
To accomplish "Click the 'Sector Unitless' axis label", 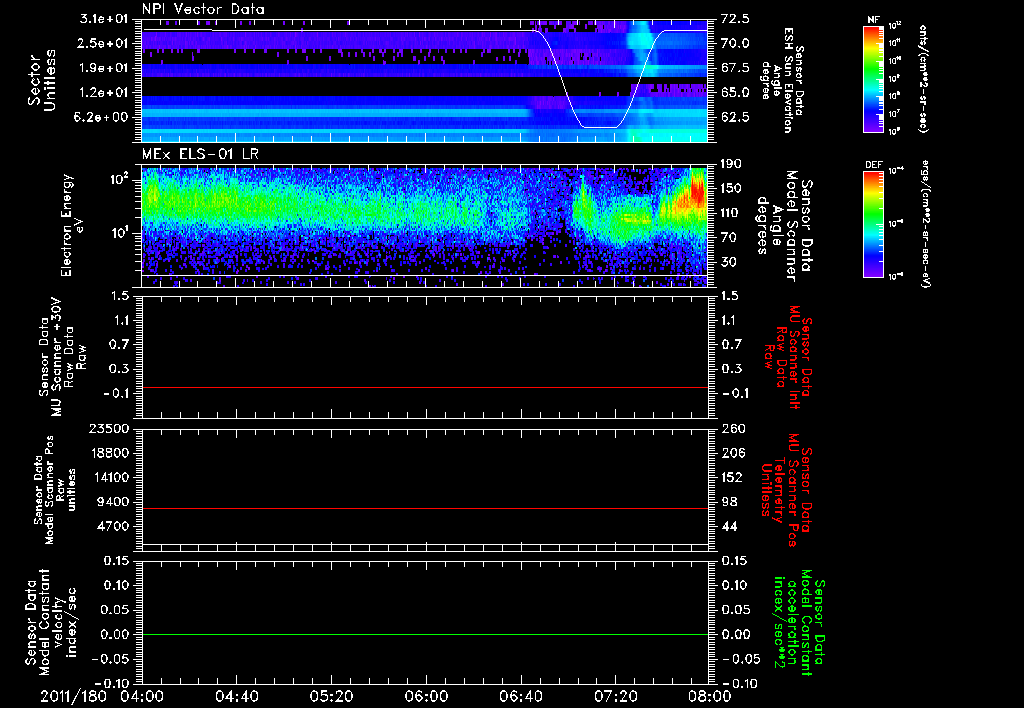I will [x=42, y=78].
